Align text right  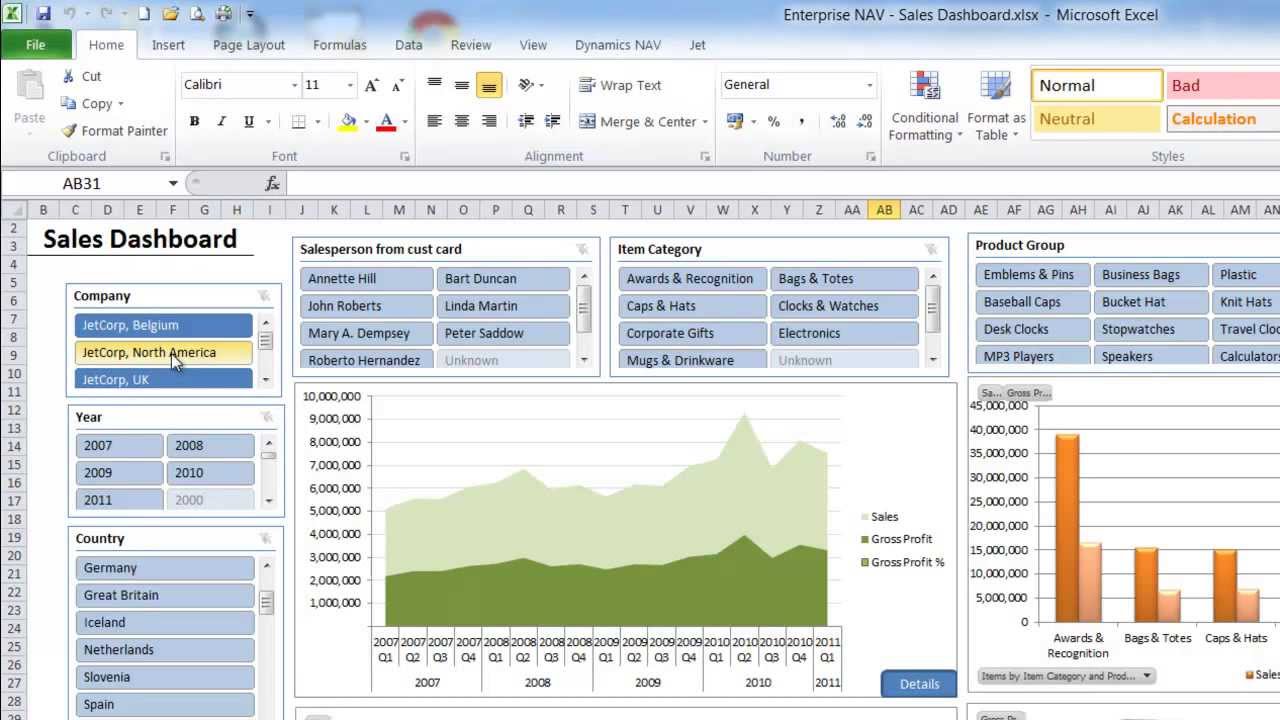[489, 122]
